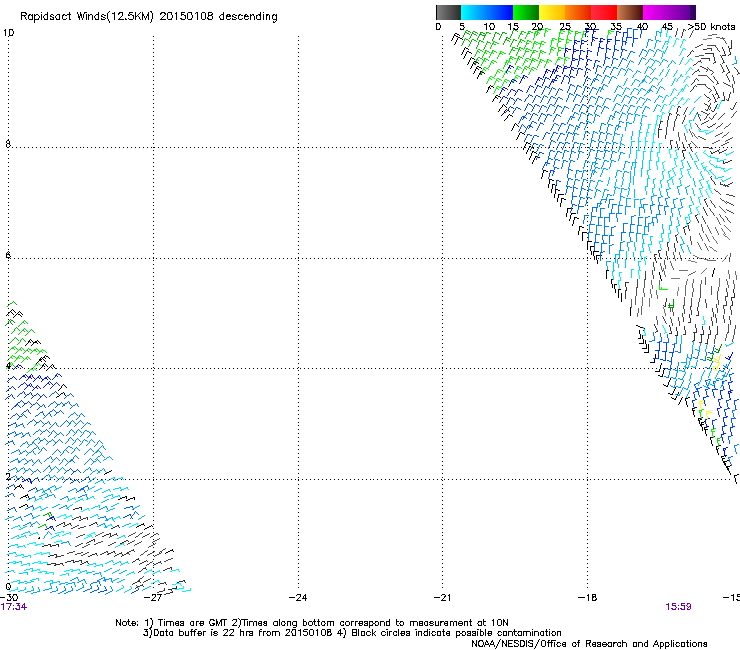
Task: Click the '>50 knots' legend label
Action: [x=711, y=26]
